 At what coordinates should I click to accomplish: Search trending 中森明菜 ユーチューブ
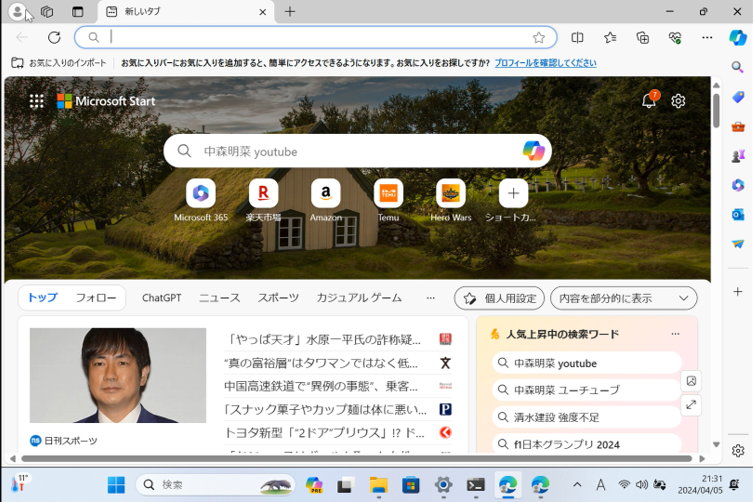click(587, 390)
